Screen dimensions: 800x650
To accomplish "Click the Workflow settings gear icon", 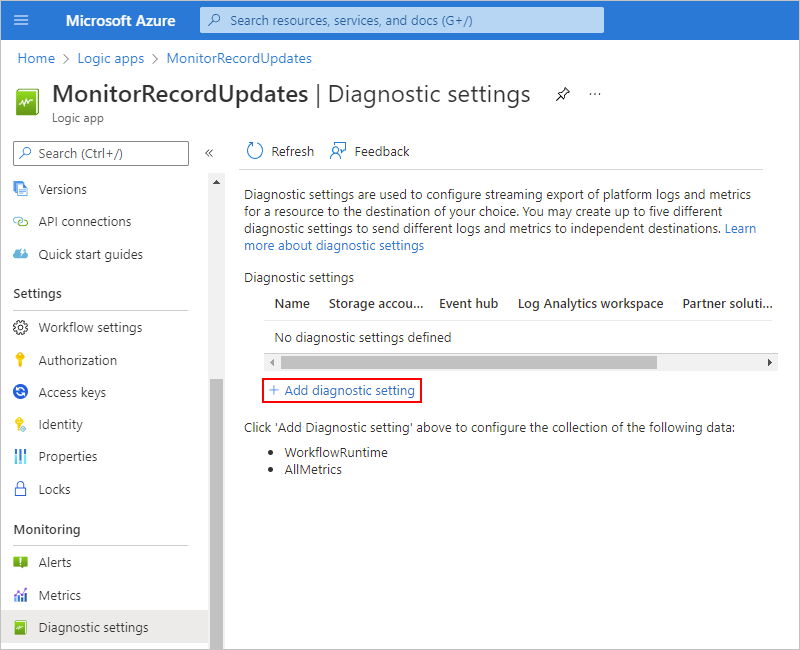I will click(x=20, y=327).
